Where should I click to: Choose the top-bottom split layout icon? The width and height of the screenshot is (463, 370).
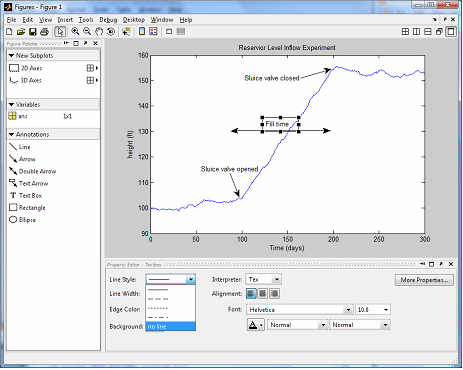tap(428, 32)
